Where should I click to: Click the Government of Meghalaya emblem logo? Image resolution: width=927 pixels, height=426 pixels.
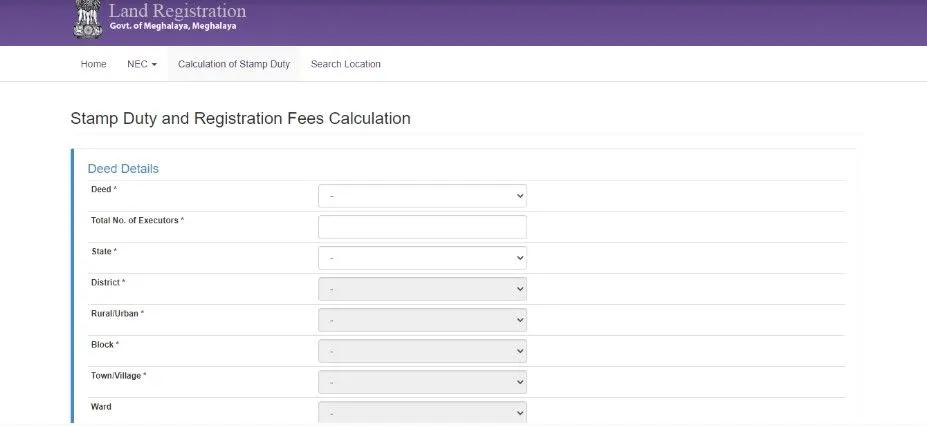(87, 19)
